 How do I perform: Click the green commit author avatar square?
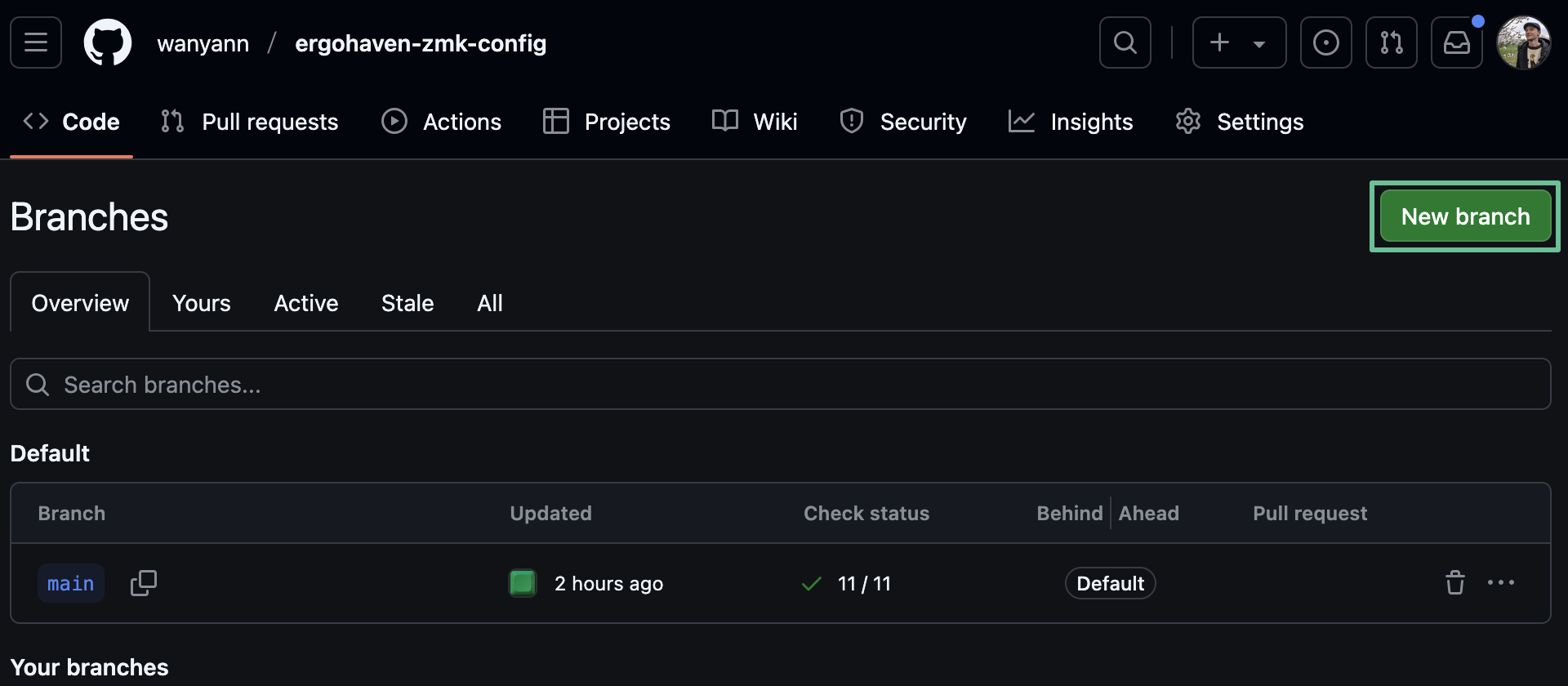pyautogui.click(x=523, y=583)
